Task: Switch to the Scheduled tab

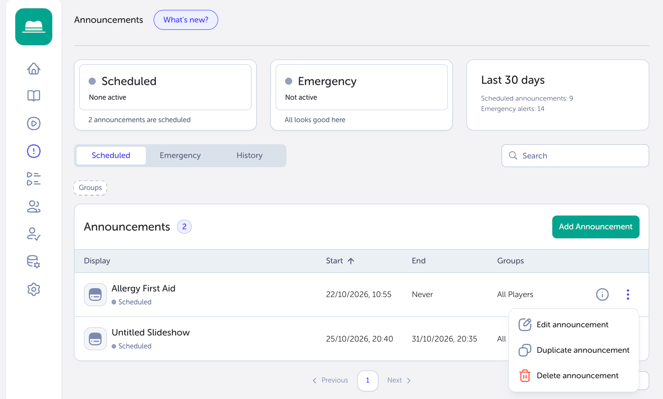Action: click(x=111, y=155)
